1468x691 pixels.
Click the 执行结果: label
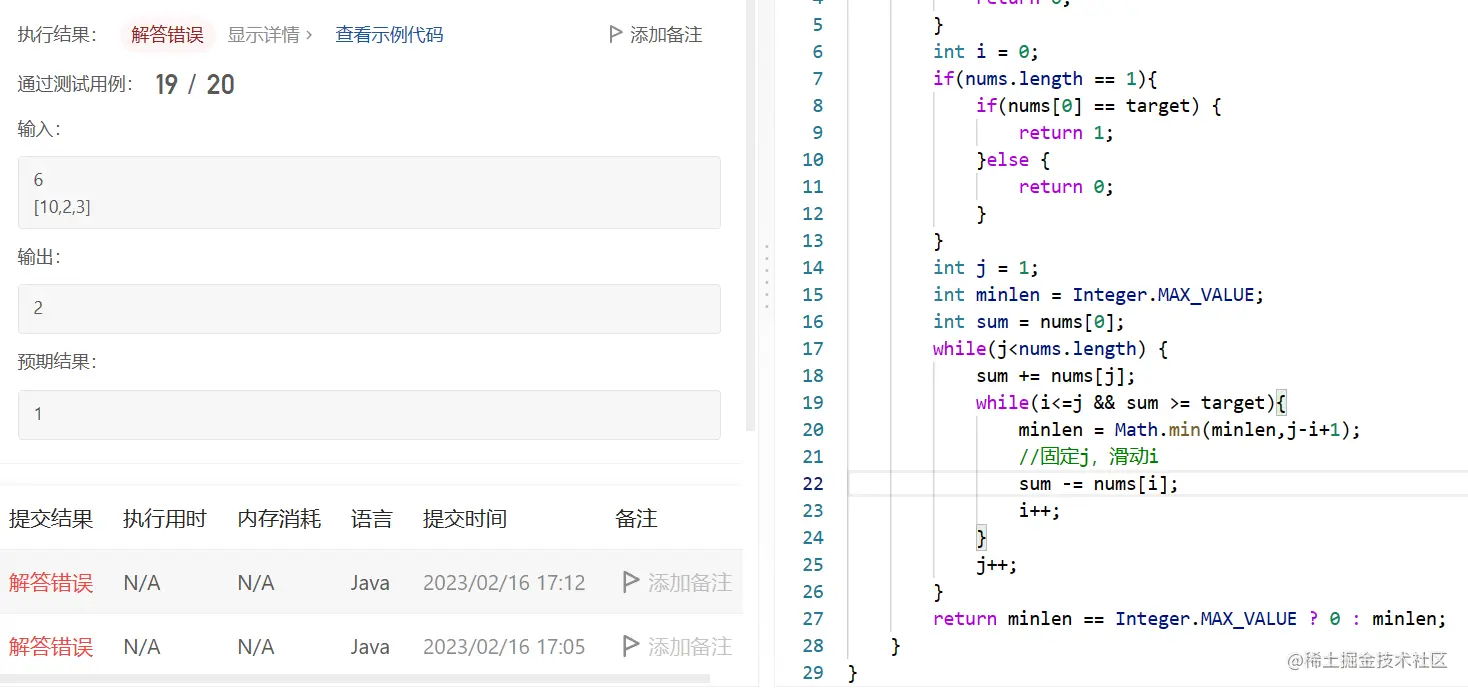[x=57, y=35]
